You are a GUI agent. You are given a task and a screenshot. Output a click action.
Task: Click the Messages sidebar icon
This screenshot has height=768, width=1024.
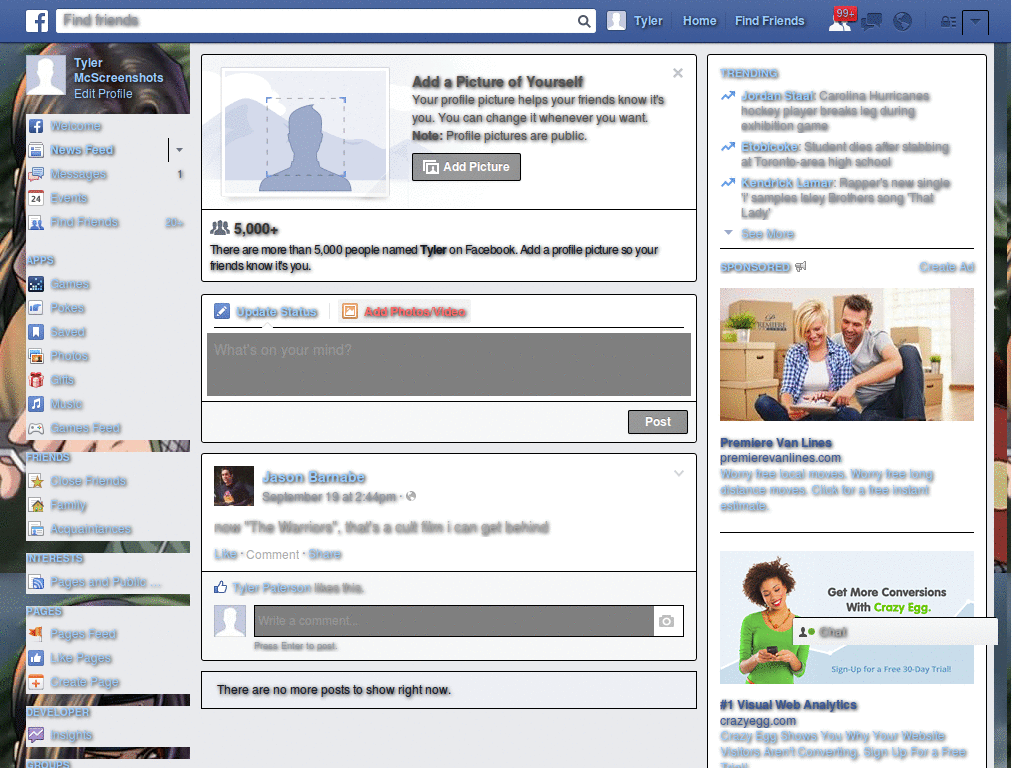click(36, 174)
